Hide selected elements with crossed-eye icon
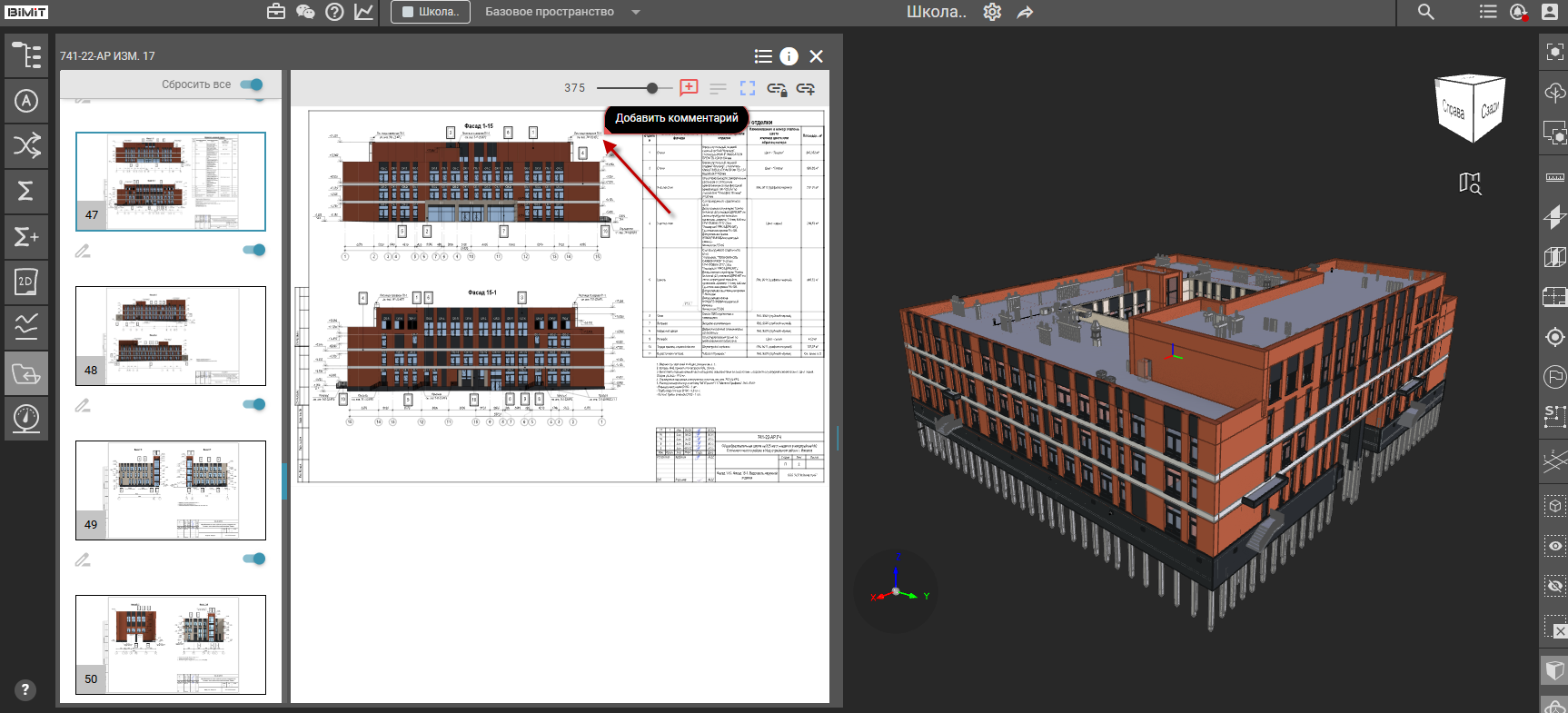This screenshot has height=713, width=1568. (x=1554, y=586)
